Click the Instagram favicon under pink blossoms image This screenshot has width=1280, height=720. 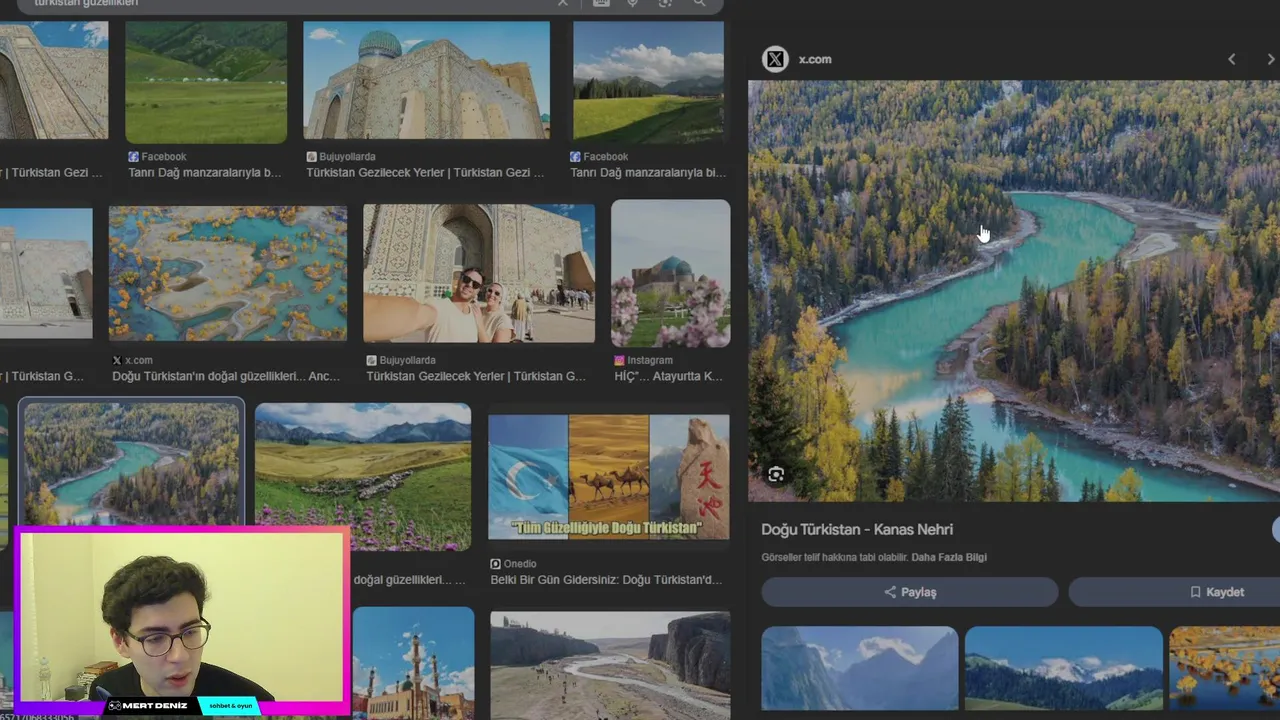[620, 360]
